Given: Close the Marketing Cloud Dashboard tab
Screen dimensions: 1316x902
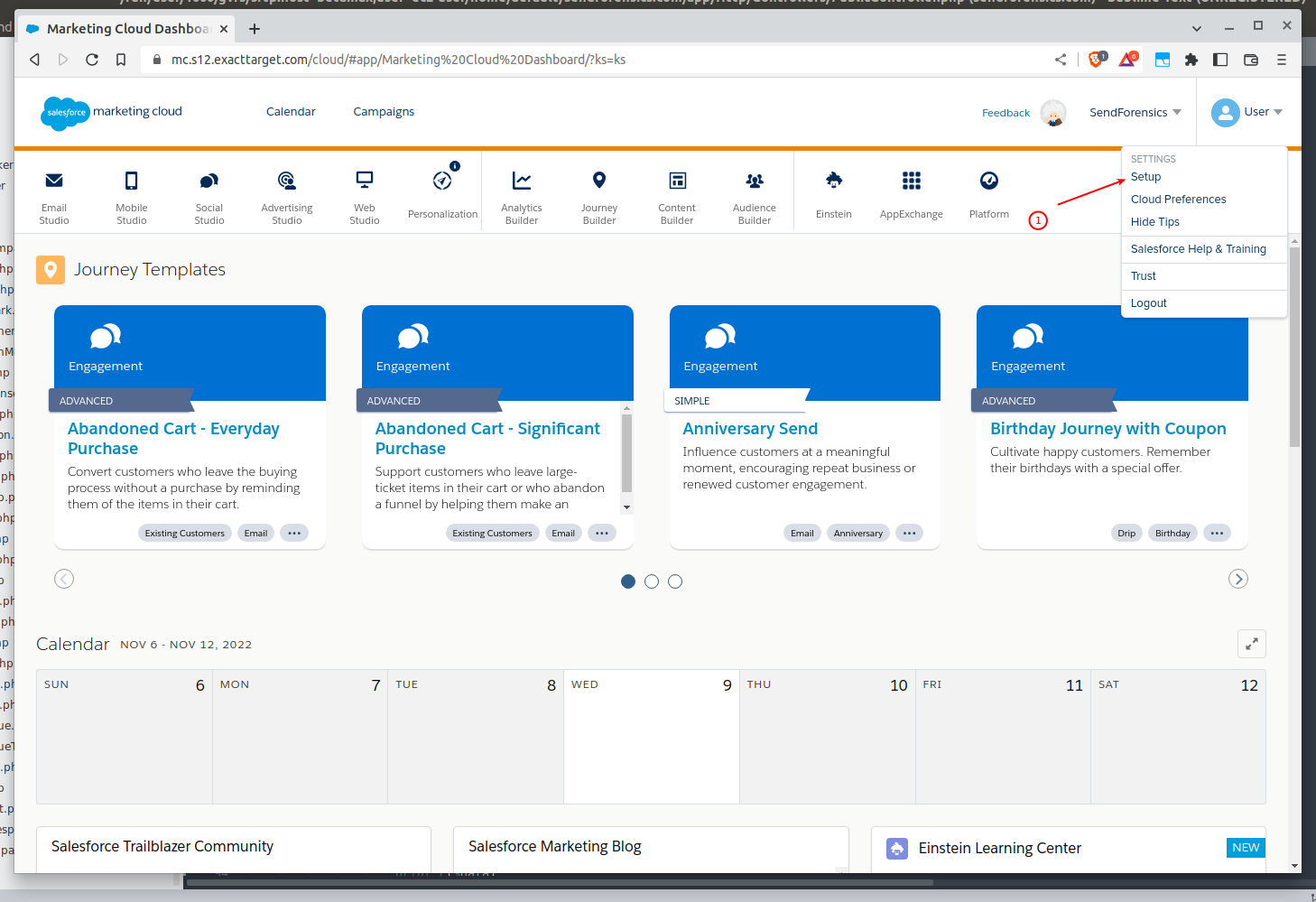Looking at the screenshot, I should [x=224, y=29].
